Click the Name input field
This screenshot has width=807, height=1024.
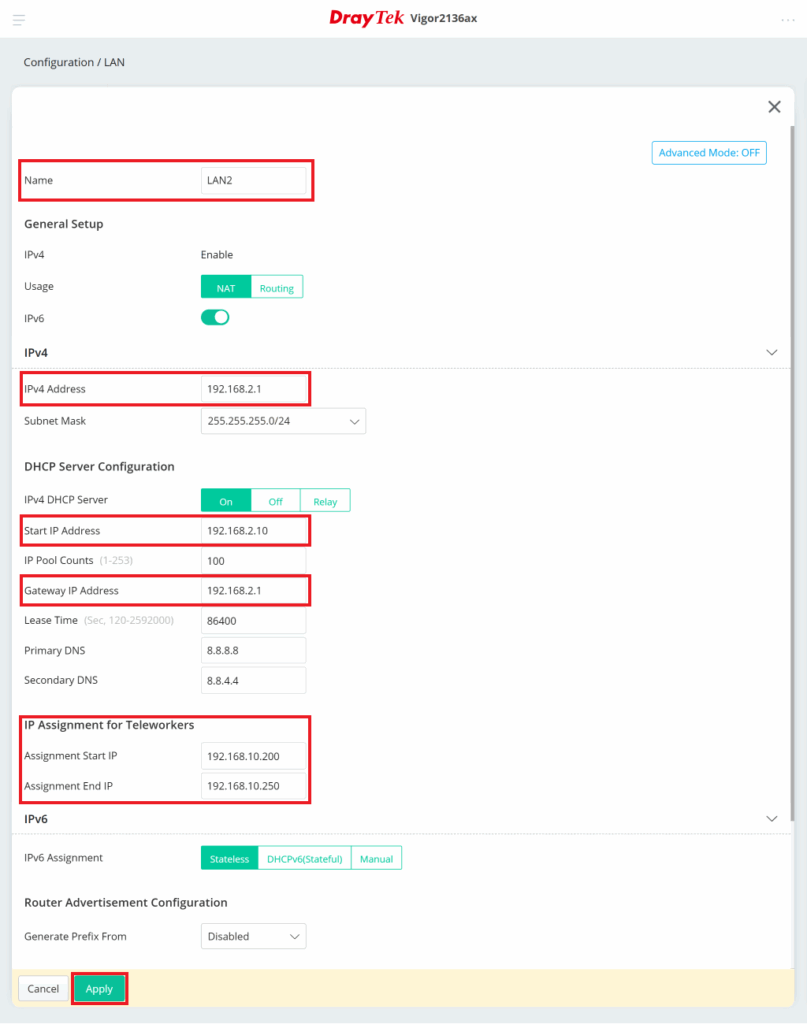coord(253,180)
